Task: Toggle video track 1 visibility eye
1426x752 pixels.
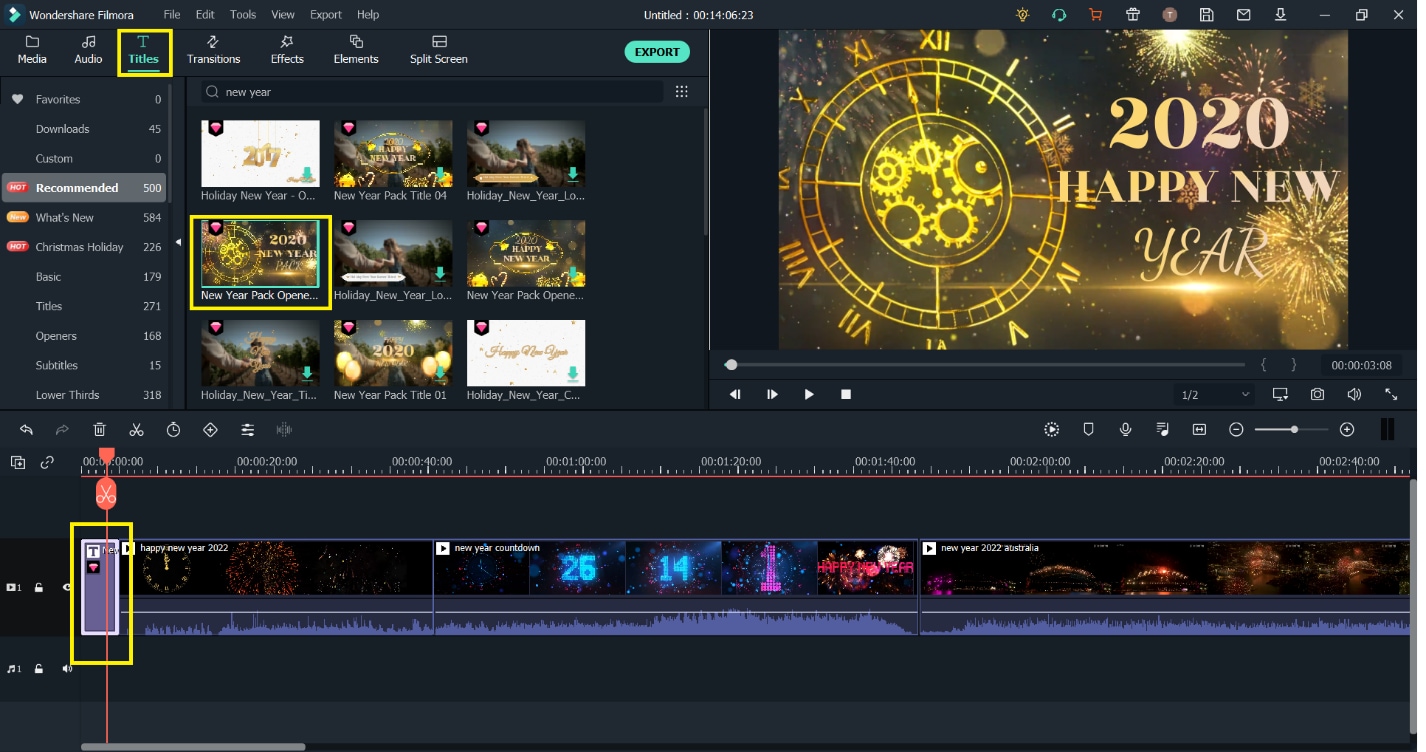Action: tap(67, 588)
